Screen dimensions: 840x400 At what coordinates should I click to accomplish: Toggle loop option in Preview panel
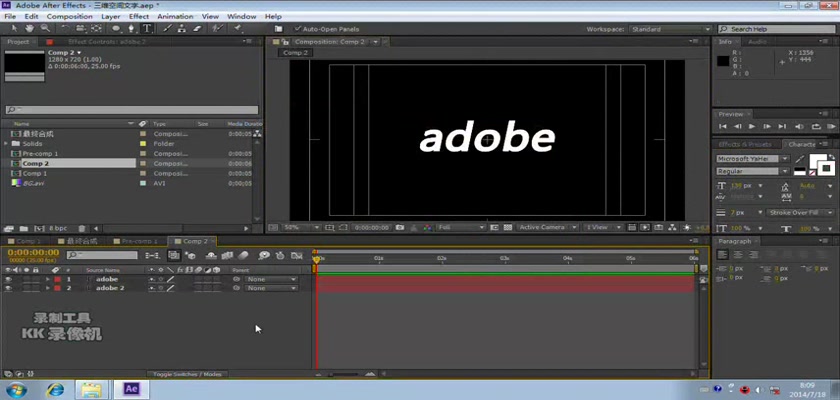tap(816, 126)
